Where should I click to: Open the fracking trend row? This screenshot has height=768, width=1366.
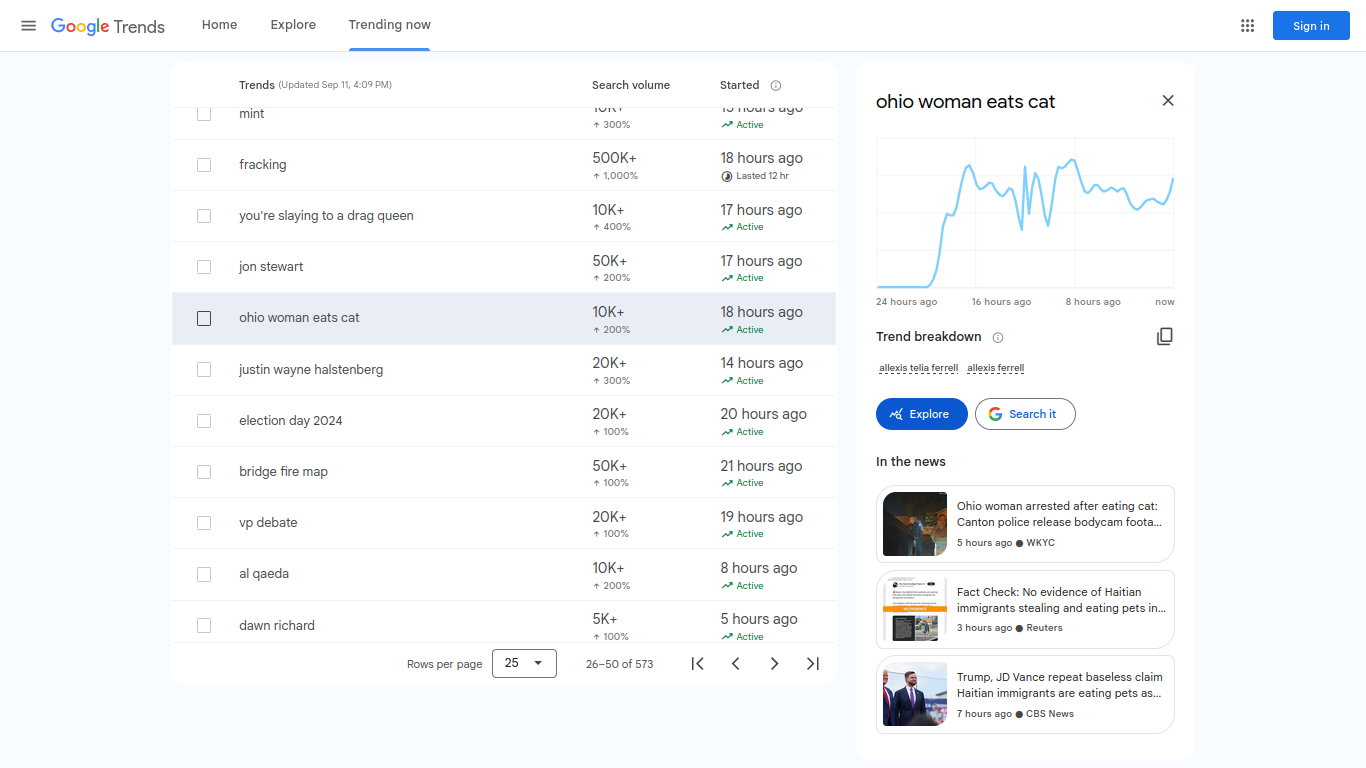(504, 165)
